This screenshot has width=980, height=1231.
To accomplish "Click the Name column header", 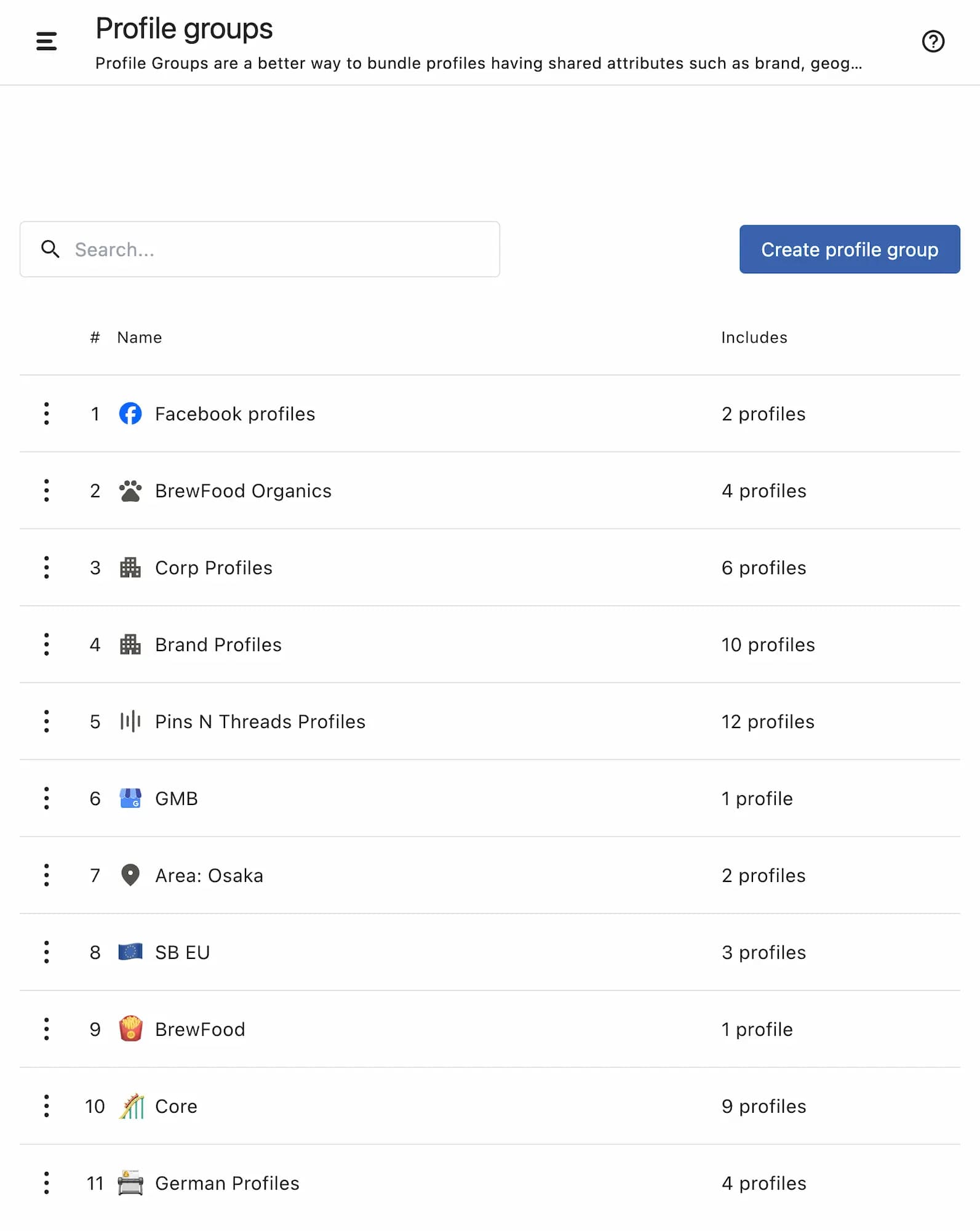I will tap(140, 337).
